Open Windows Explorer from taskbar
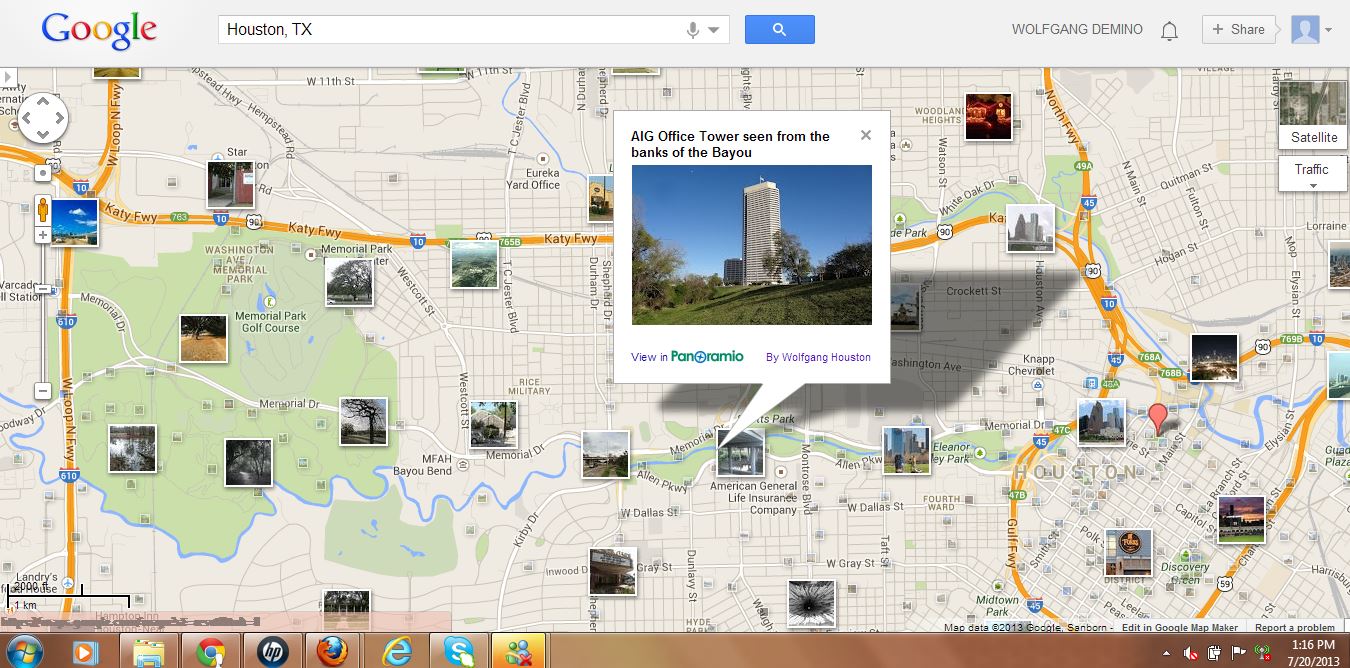The image size is (1350, 668). point(149,651)
